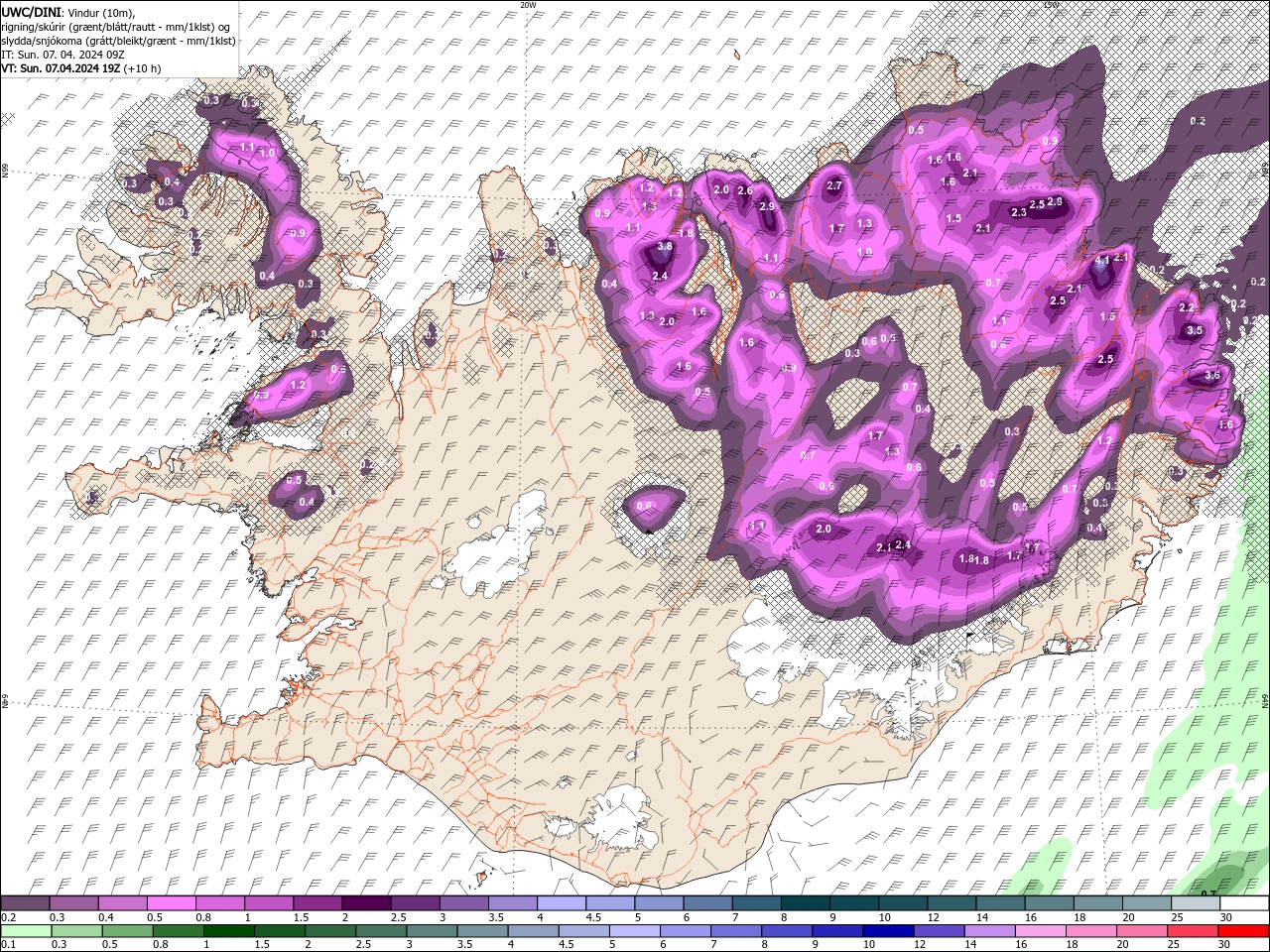Click the 2.7 snowfall value on map

coord(834,185)
